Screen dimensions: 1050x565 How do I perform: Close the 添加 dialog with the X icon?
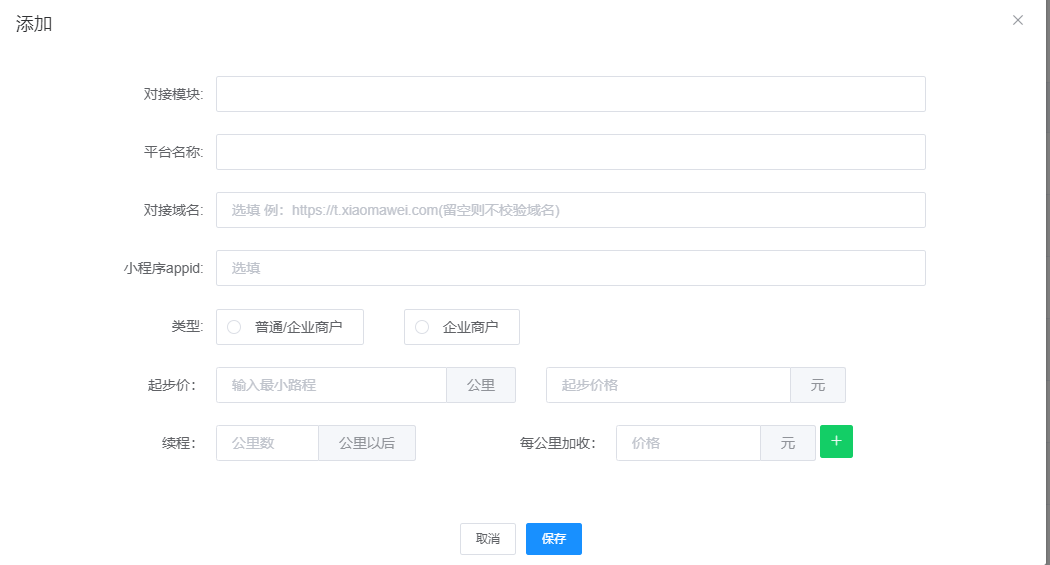(1018, 20)
